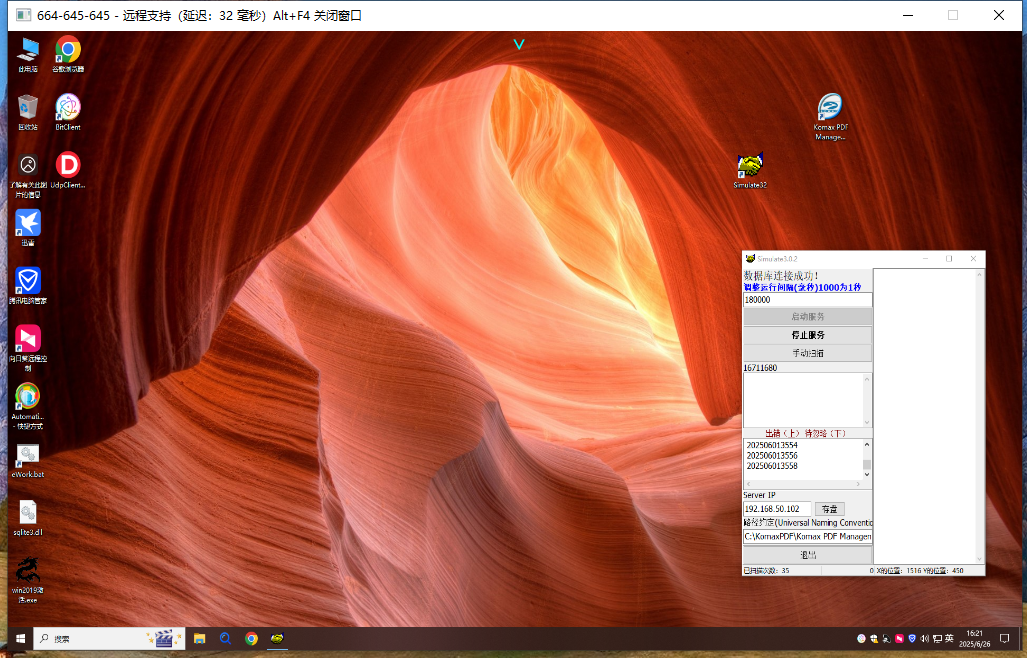This screenshot has height=658, width=1027.
Task: Click the large right log pane in Simulate
Action: (x=924, y=416)
